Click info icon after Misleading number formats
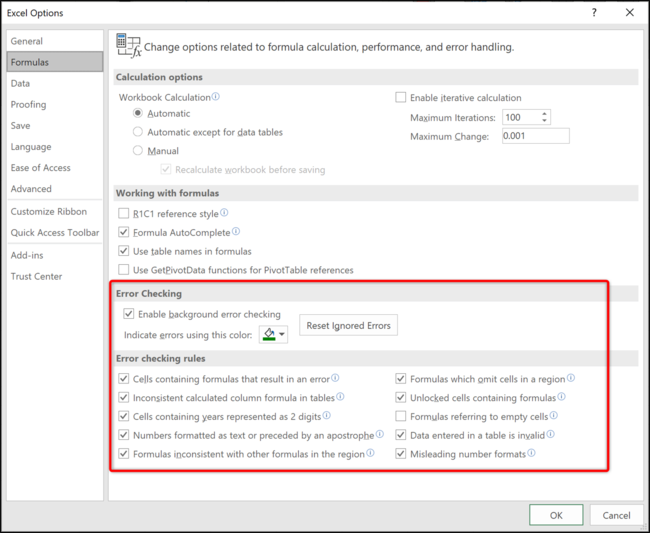This screenshot has height=533, width=650. click(531, 453)
